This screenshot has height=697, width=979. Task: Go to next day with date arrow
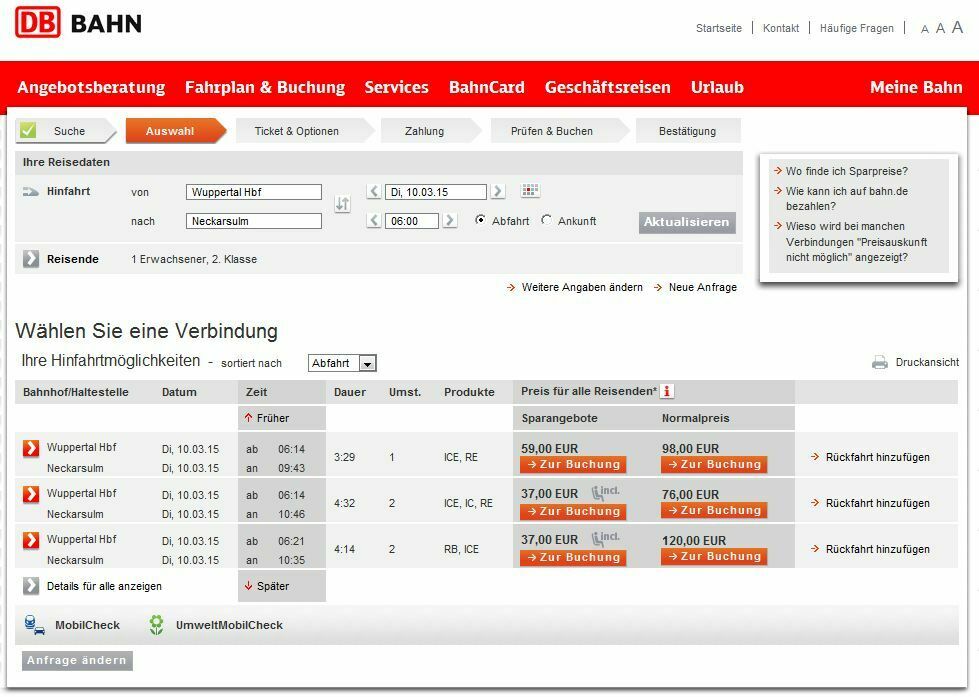point(498,192)
